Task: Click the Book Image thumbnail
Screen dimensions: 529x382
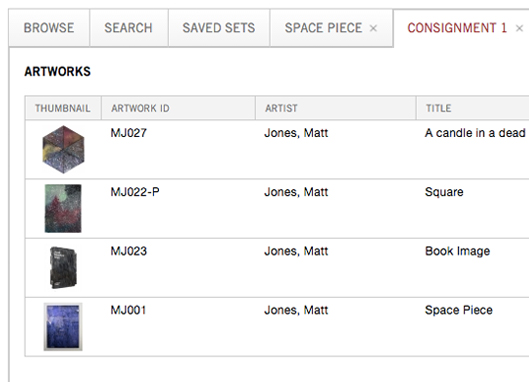Action: click(x=63, y=268)
